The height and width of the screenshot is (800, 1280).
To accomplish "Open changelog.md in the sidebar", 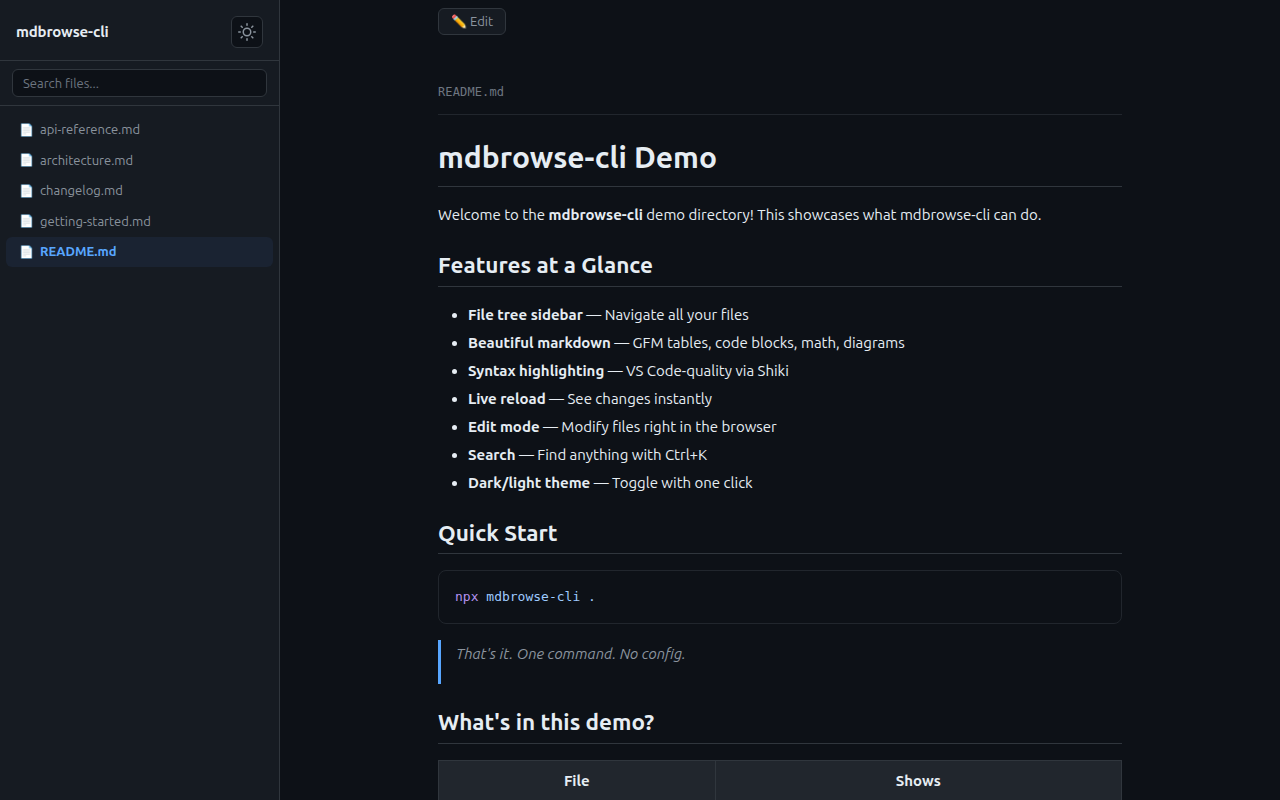I will pyautogui.click(x=139, y=191).
